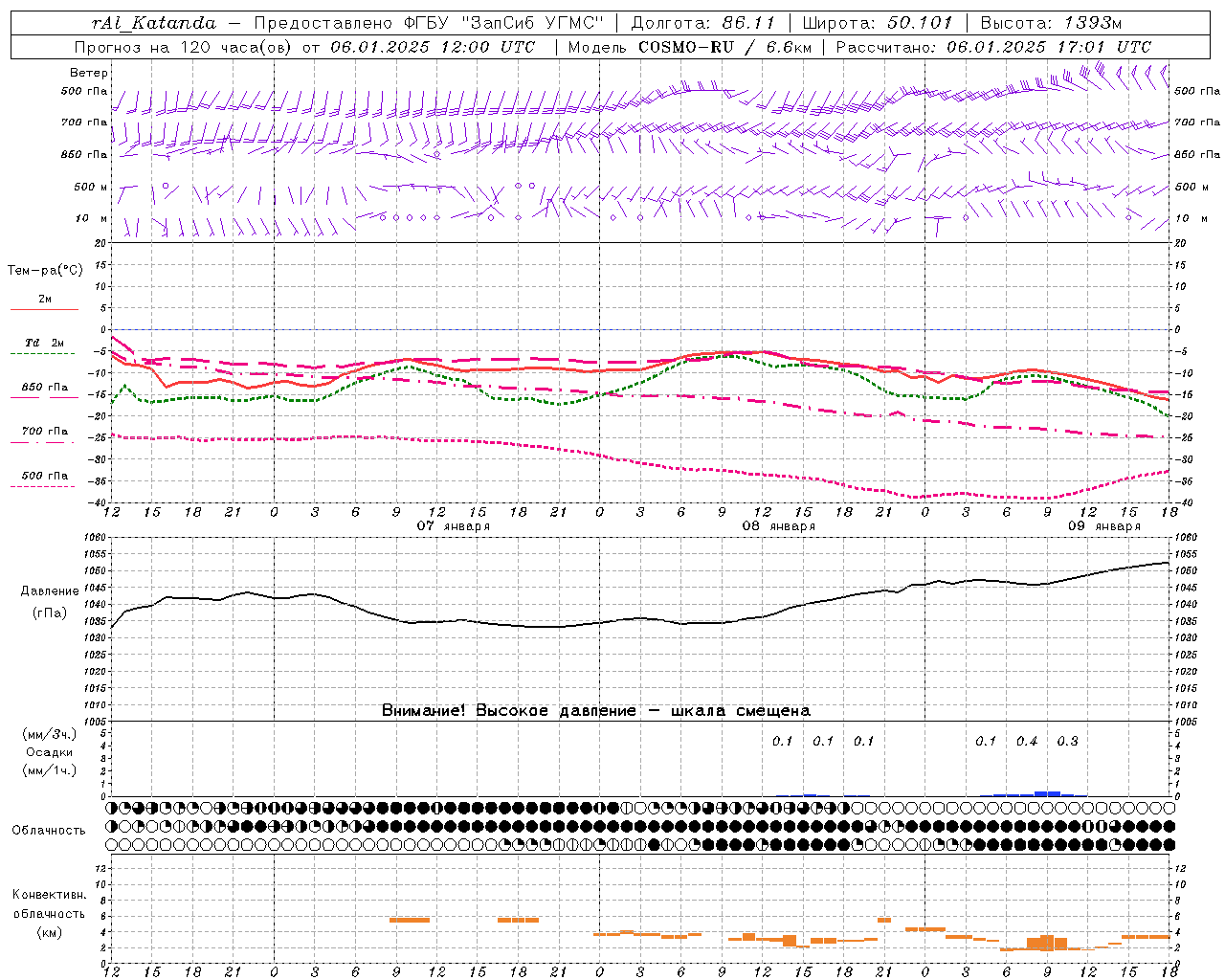Viewport: 1225px width, 980px height.
Task: Click the '1005' value on left pressure axis
Action: click(93, 722)
